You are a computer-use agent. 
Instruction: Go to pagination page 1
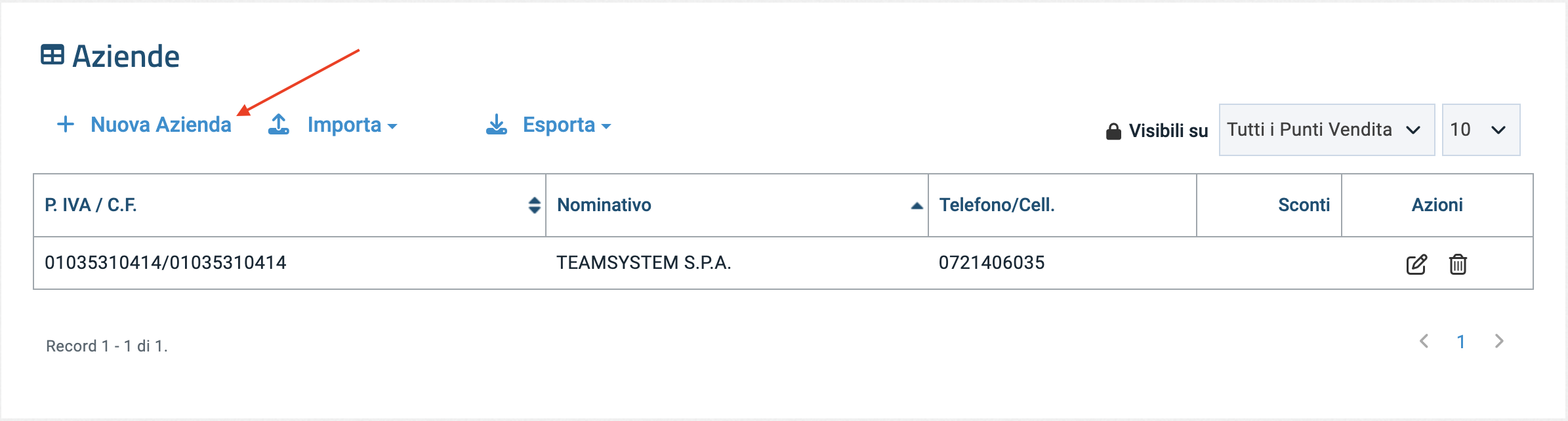1461,342
